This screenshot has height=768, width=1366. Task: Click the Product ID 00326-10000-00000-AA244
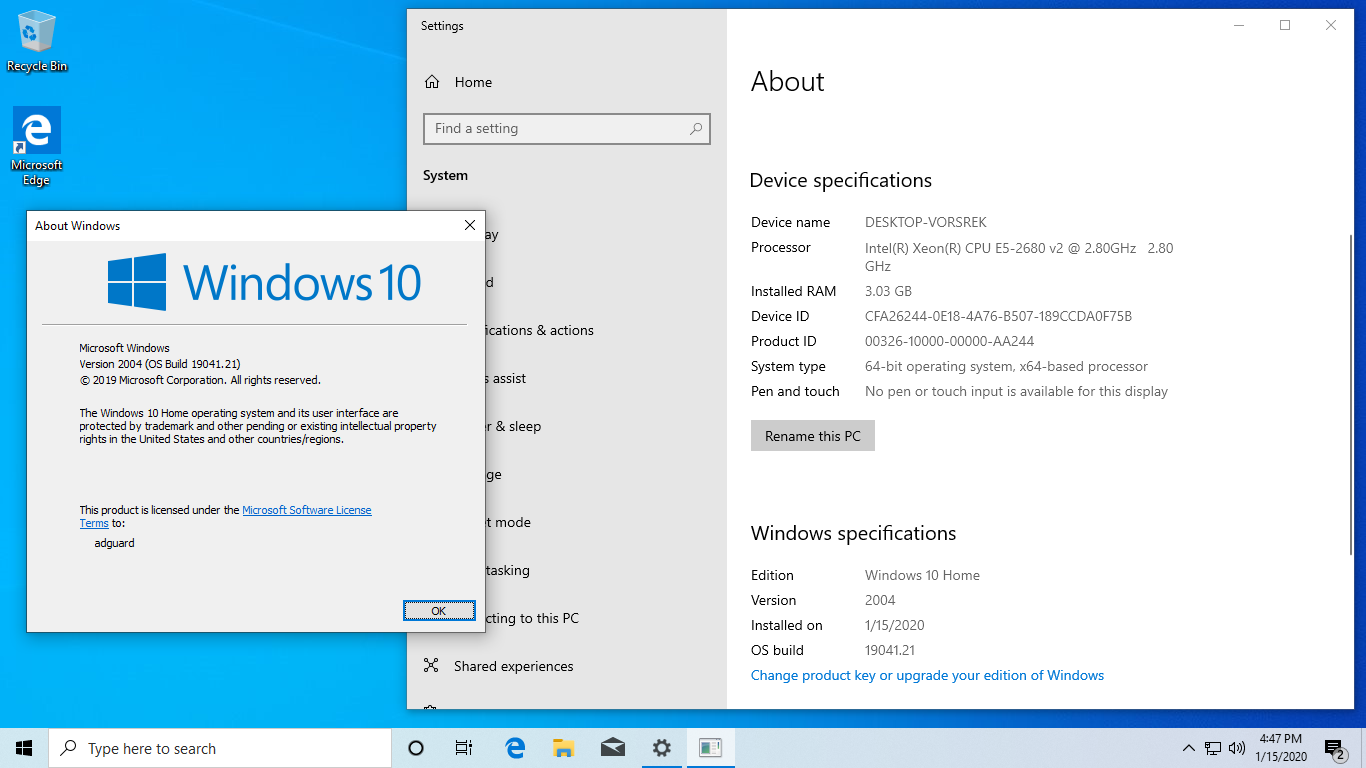[x=949, y=341]
